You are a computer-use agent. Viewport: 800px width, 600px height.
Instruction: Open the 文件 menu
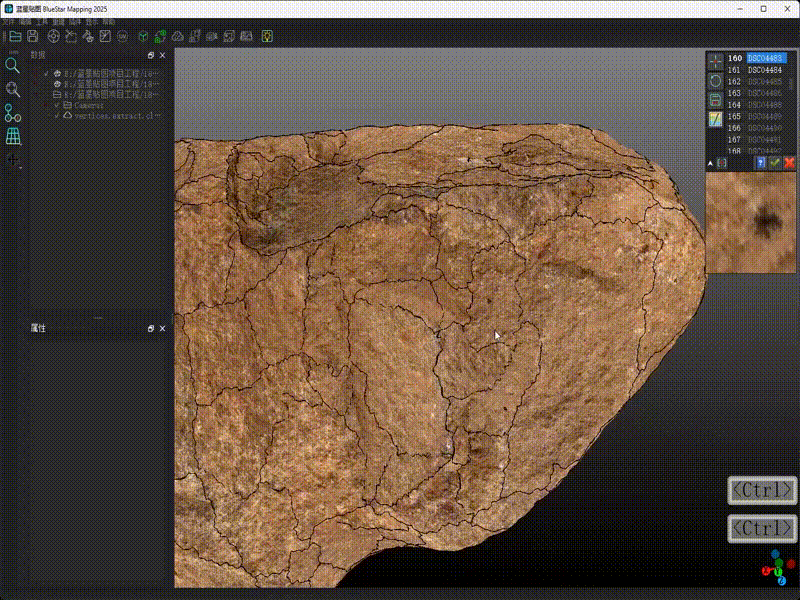(x=9, y=22)
